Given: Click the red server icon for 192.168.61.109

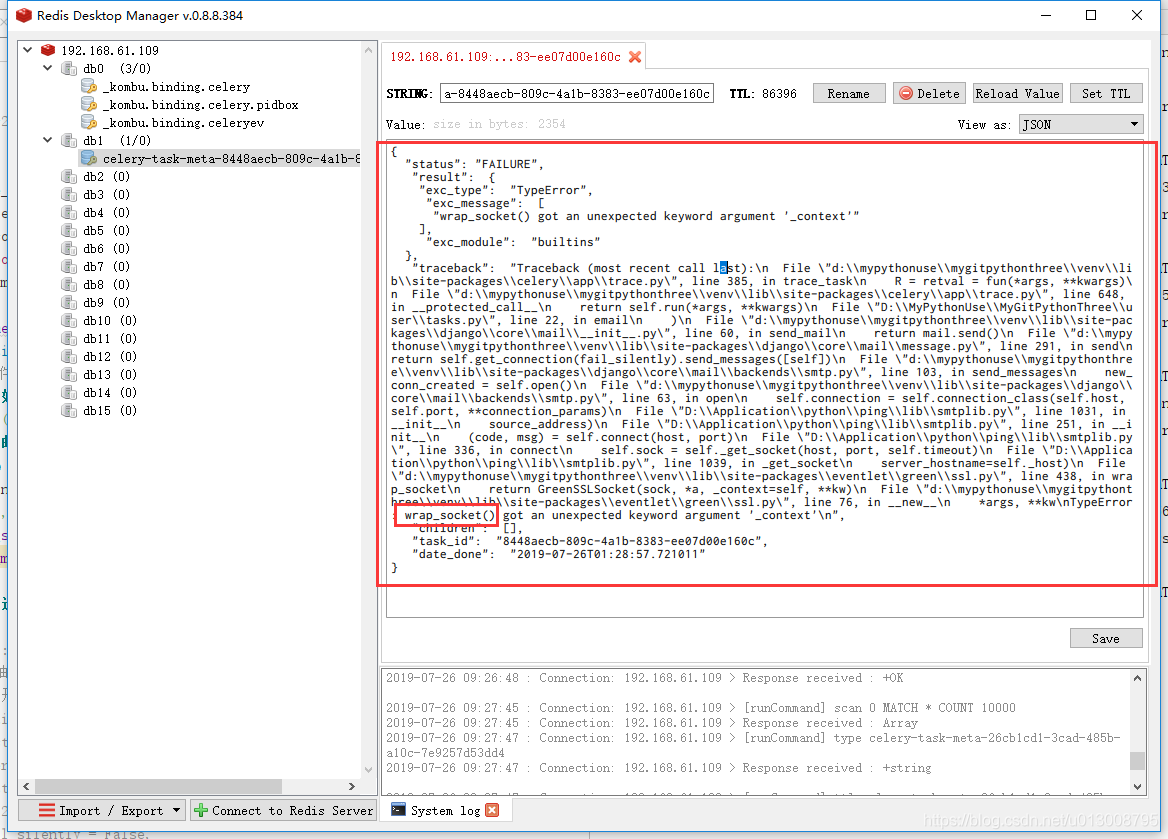Looking at the screenshot, I should tap(48, 50).
